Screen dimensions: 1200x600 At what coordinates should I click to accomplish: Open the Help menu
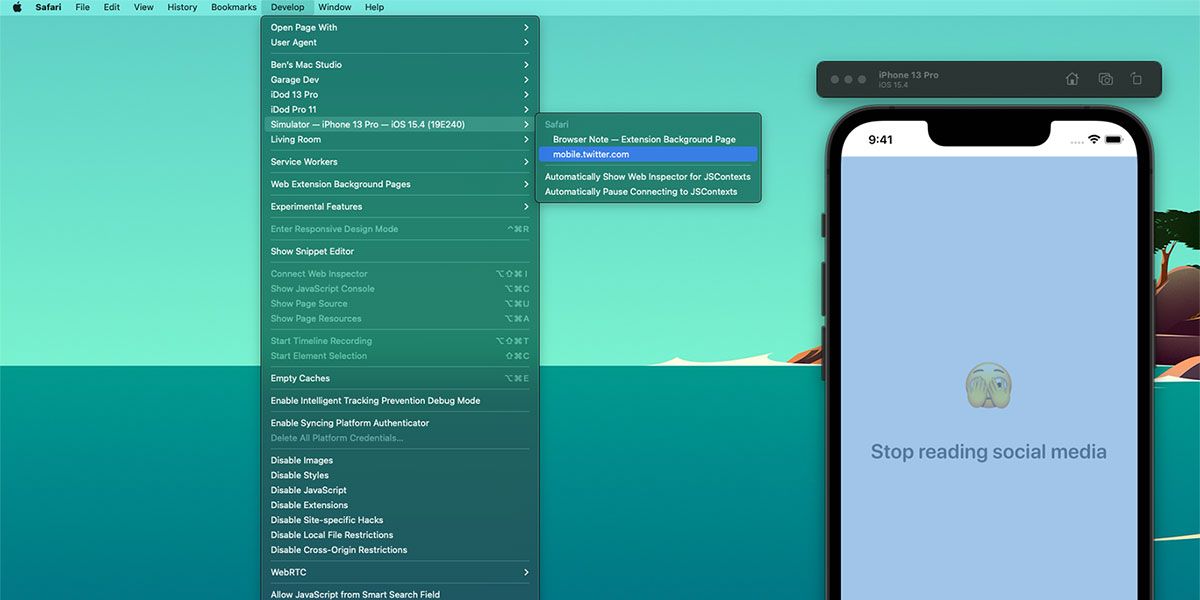[x=374, y=7]
